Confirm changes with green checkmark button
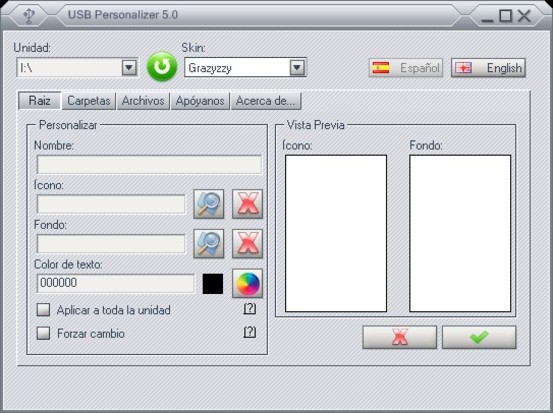This screenshot has height=413, width=553. point(479,337)
